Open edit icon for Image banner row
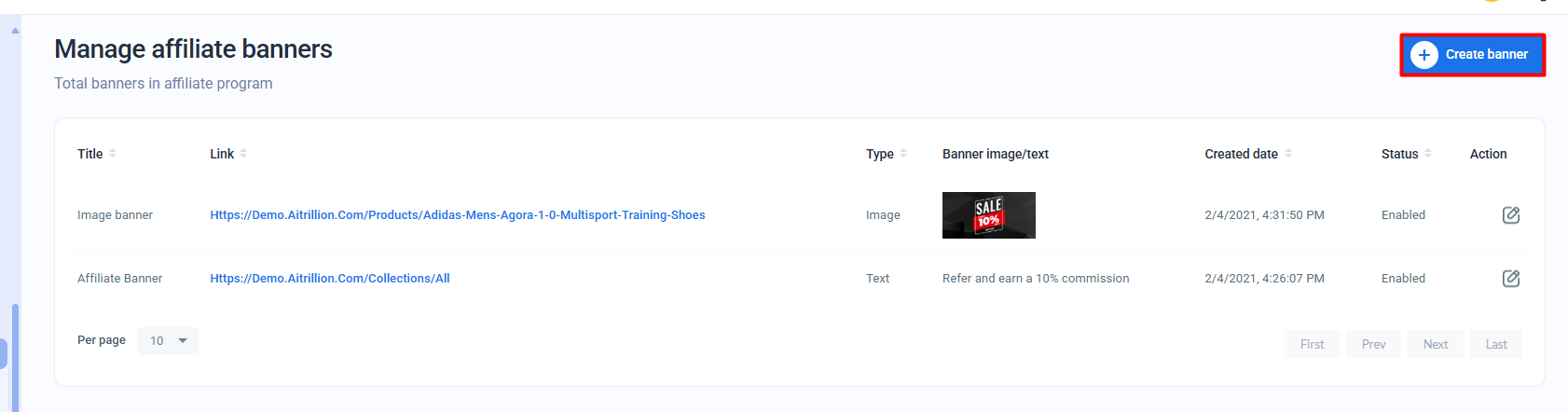 (x=1510, y=215)
